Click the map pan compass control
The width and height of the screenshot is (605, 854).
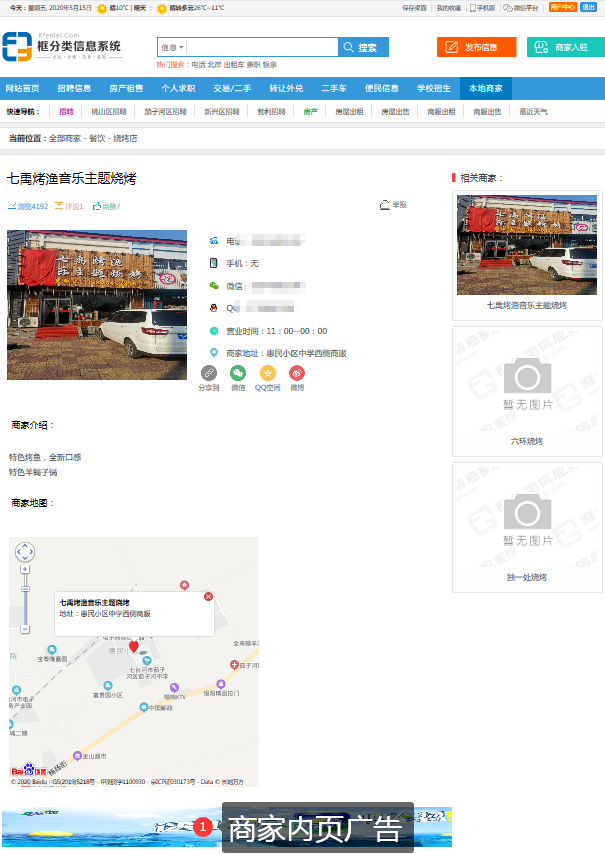point(25,552)
